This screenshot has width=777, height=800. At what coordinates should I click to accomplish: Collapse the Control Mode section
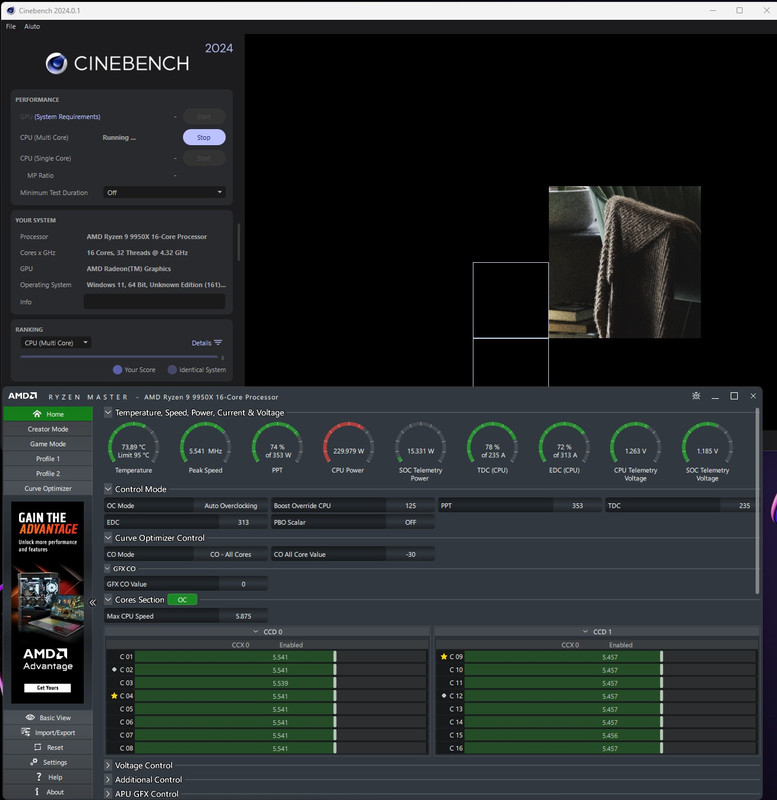coord(108,489)
